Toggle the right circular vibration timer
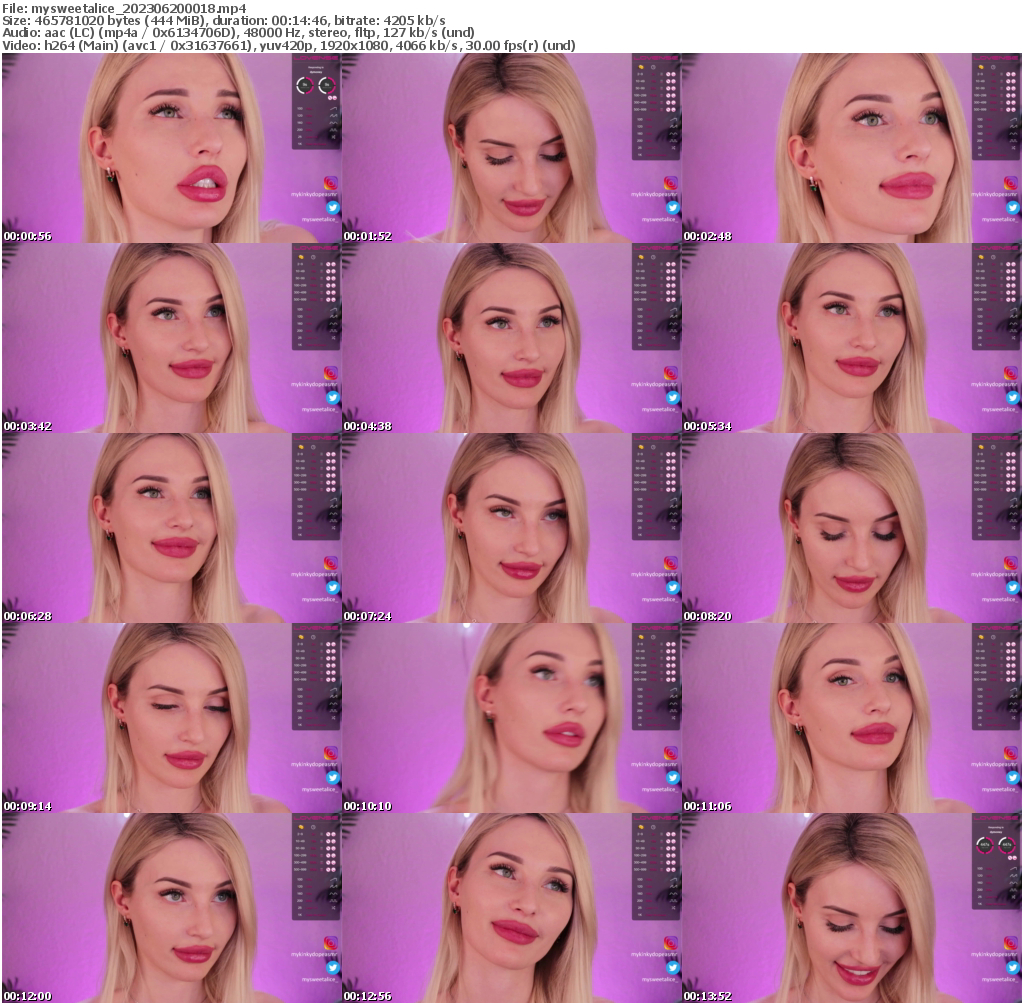1024x1003 pixels. pos(326,85)
